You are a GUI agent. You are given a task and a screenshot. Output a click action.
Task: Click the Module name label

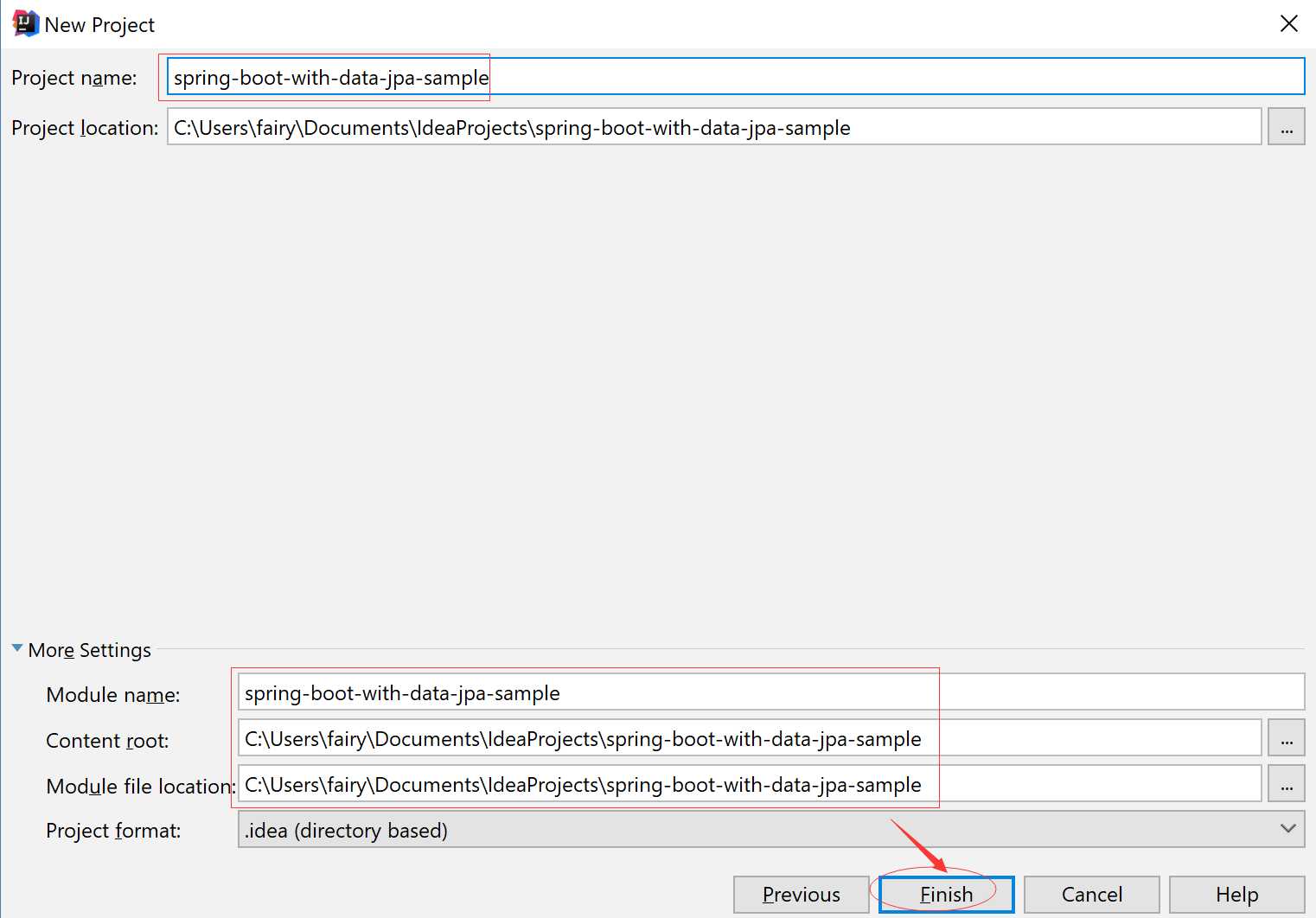click(113, 695)
